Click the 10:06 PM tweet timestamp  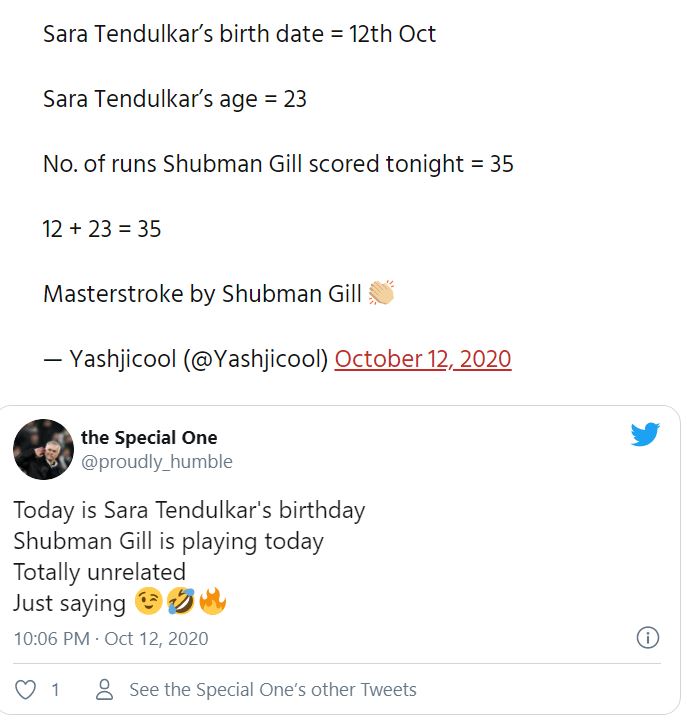click(x=110, y=638)
